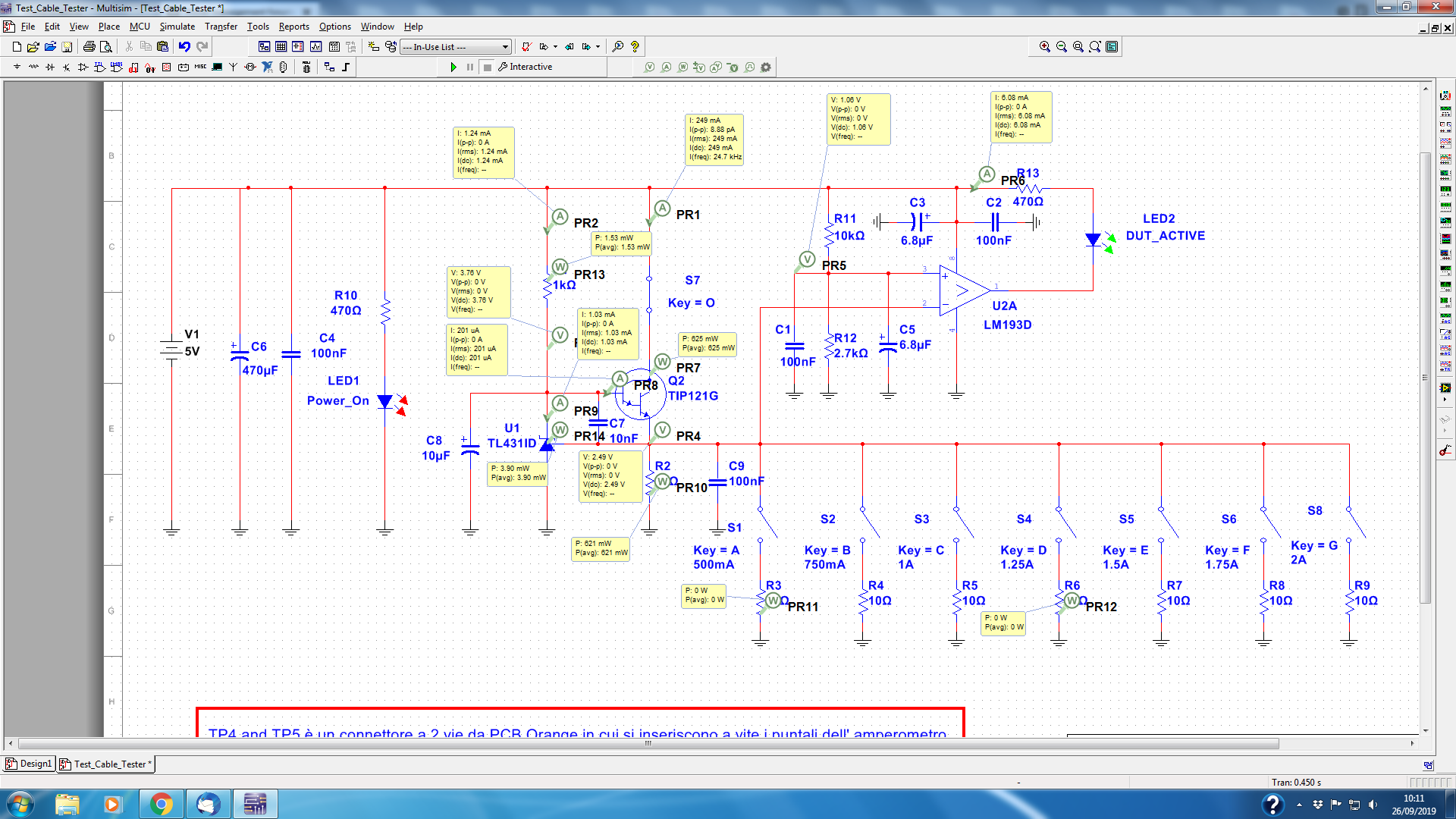Click the Interactive simulation settings button
The width and height of the screenshot is (1456, 819).
coord(526,67)
